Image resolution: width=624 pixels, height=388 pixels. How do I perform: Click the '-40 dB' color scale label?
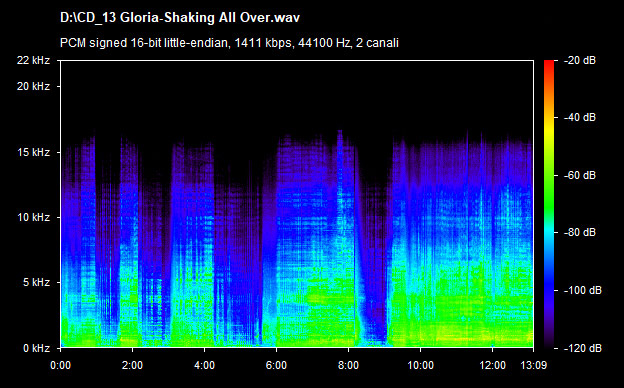tap(580, 117)
